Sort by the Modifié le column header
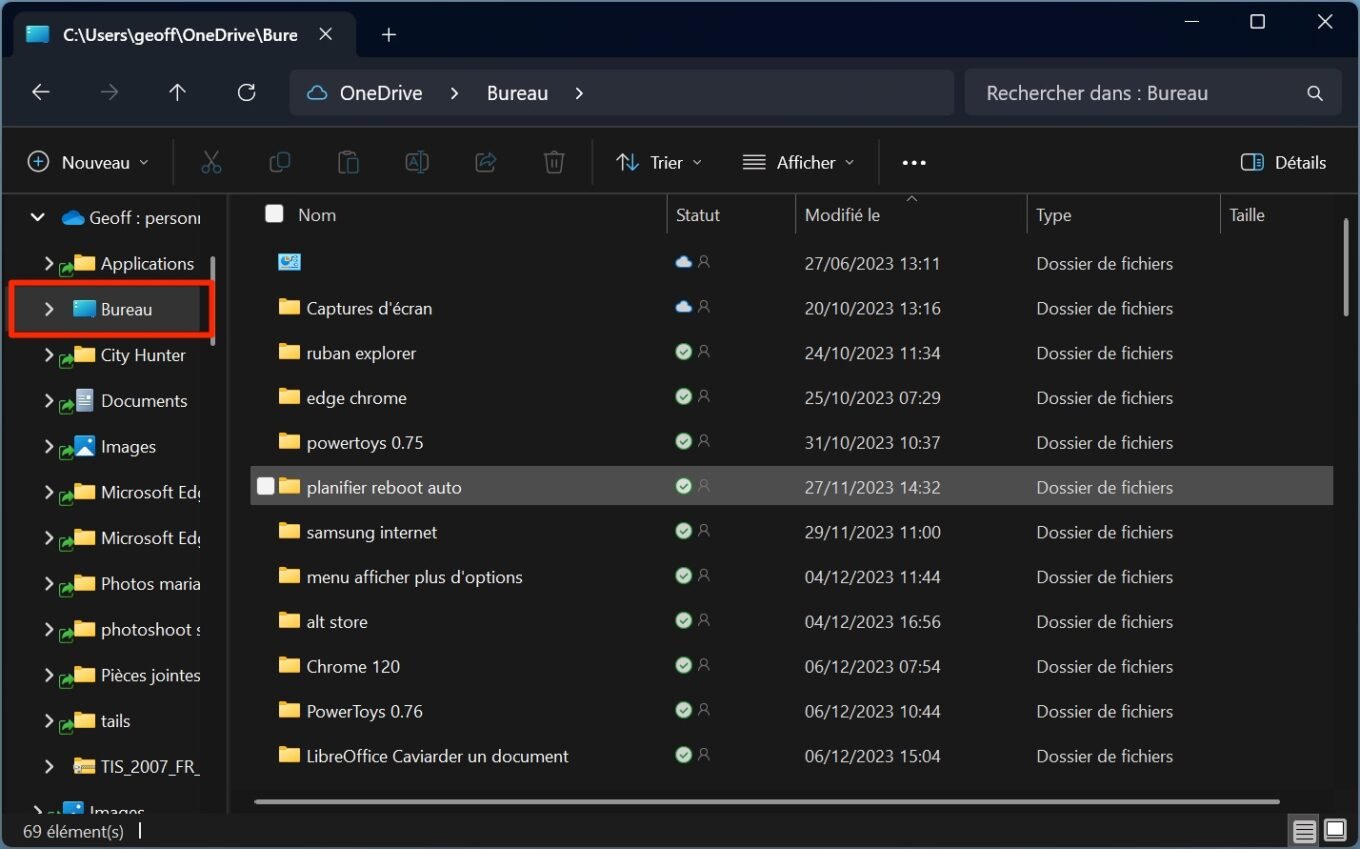This screenshot has width=1360, height=849. [842, 214]
